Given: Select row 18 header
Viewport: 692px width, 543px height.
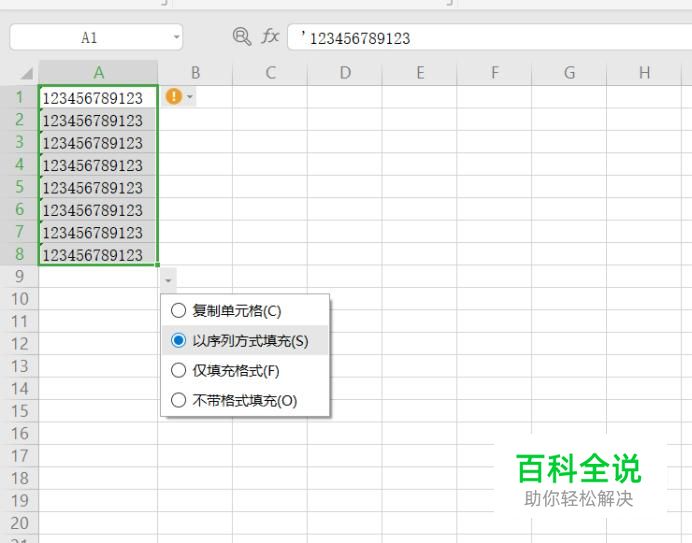Looking at the screenshot, I should point(19,478).
